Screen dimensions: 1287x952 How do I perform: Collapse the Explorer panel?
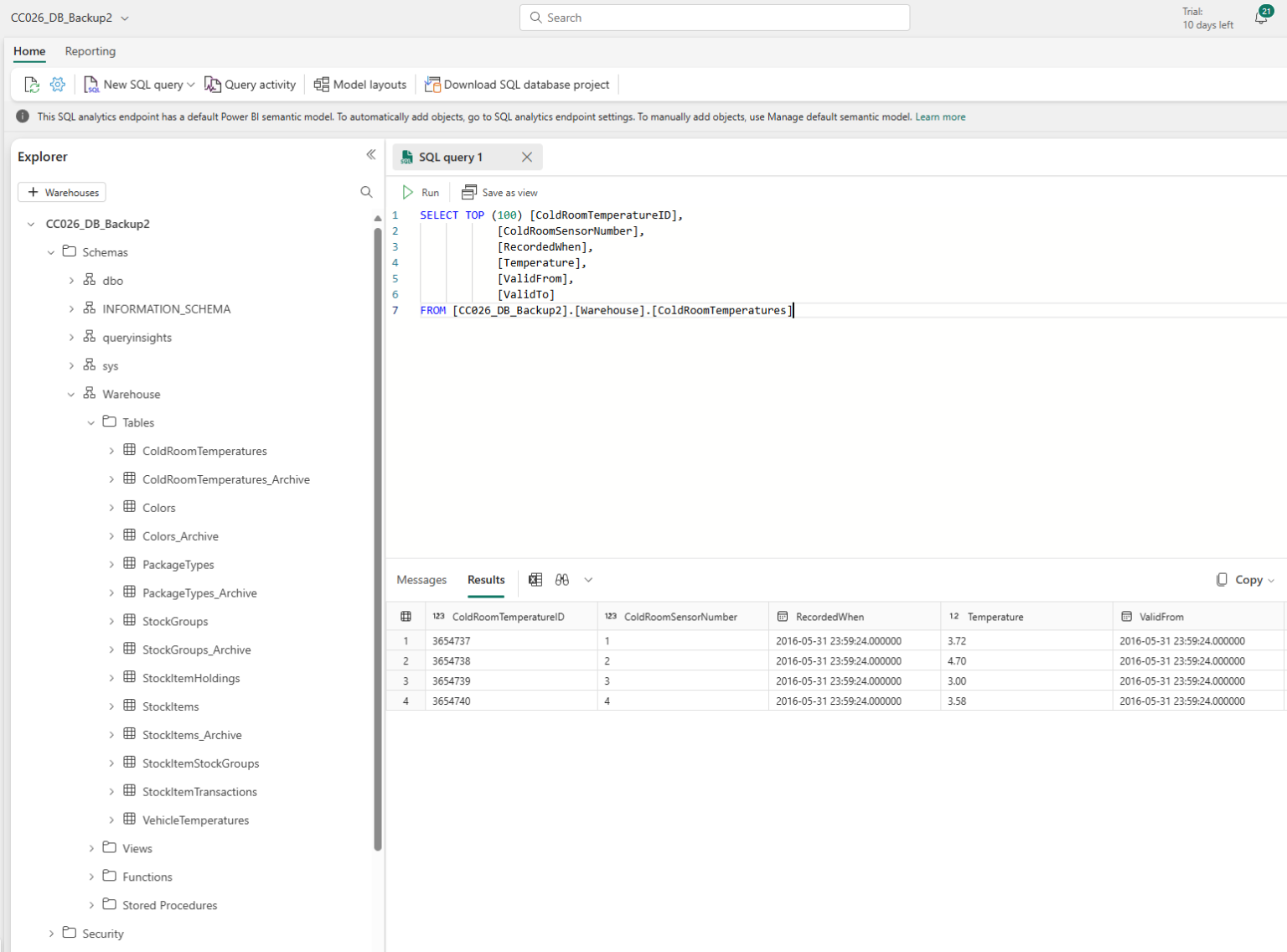point(371,154)
